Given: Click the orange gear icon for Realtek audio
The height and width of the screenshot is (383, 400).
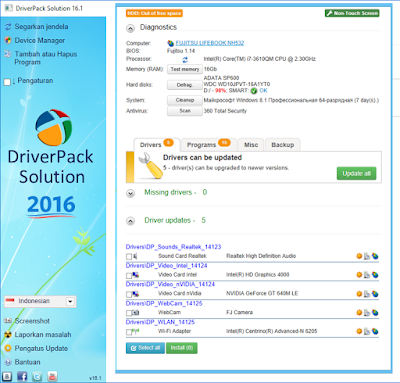Looking at the screenshot, I should [x=359, y=256].
